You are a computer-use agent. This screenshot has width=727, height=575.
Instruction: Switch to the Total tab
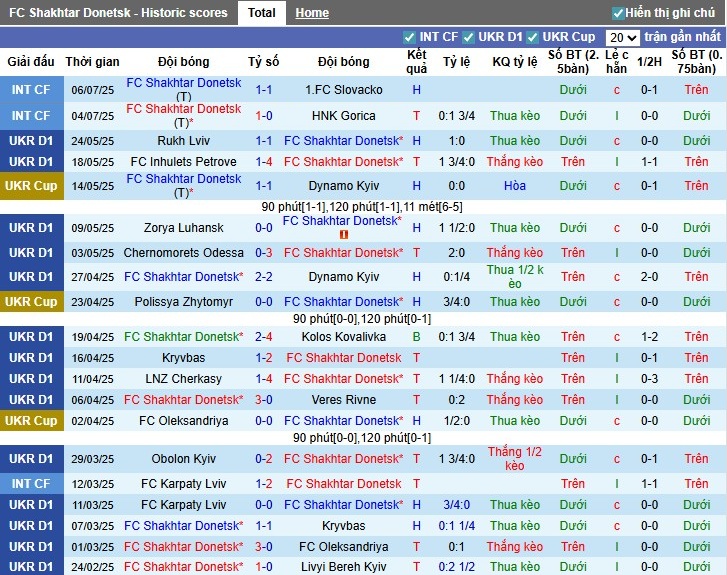[x=262, y=13]
